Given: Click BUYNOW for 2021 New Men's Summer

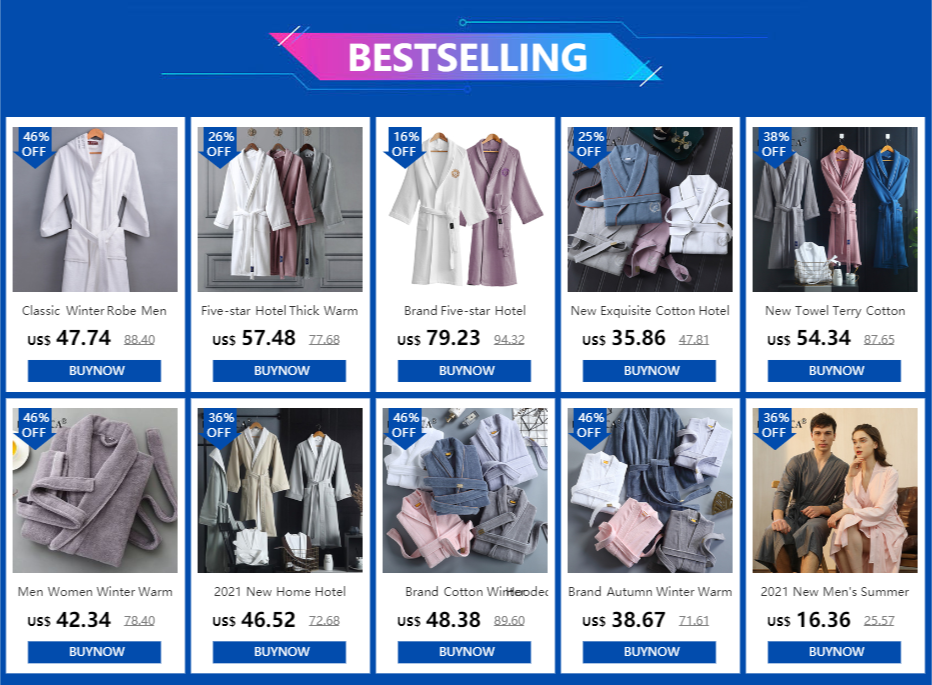Looking at the screenshot, I should 834,652.
